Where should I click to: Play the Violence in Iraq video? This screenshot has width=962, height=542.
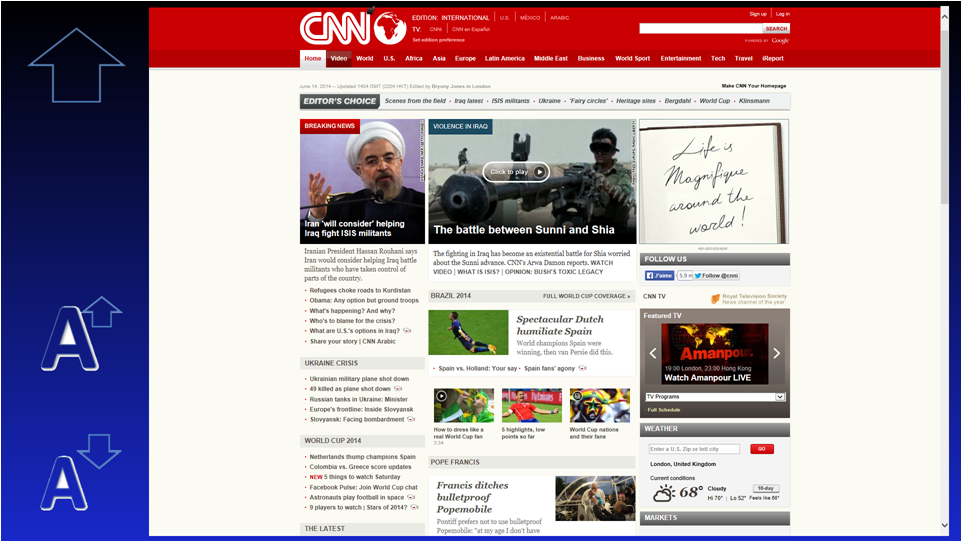[x=516, y=172]
